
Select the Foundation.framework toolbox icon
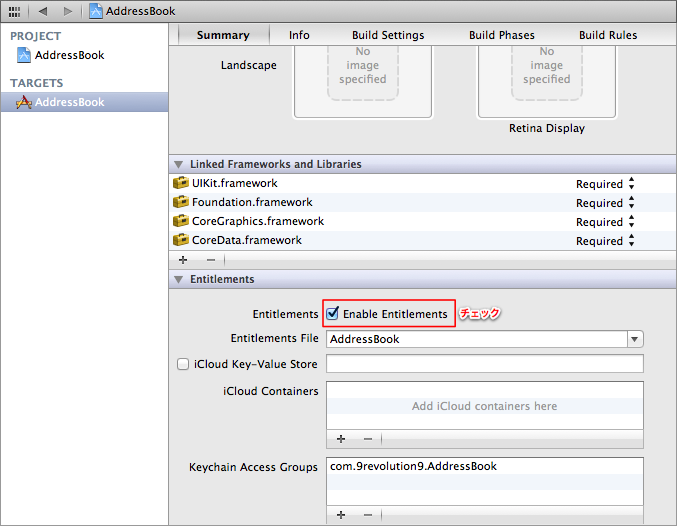(x=181, y=202)
